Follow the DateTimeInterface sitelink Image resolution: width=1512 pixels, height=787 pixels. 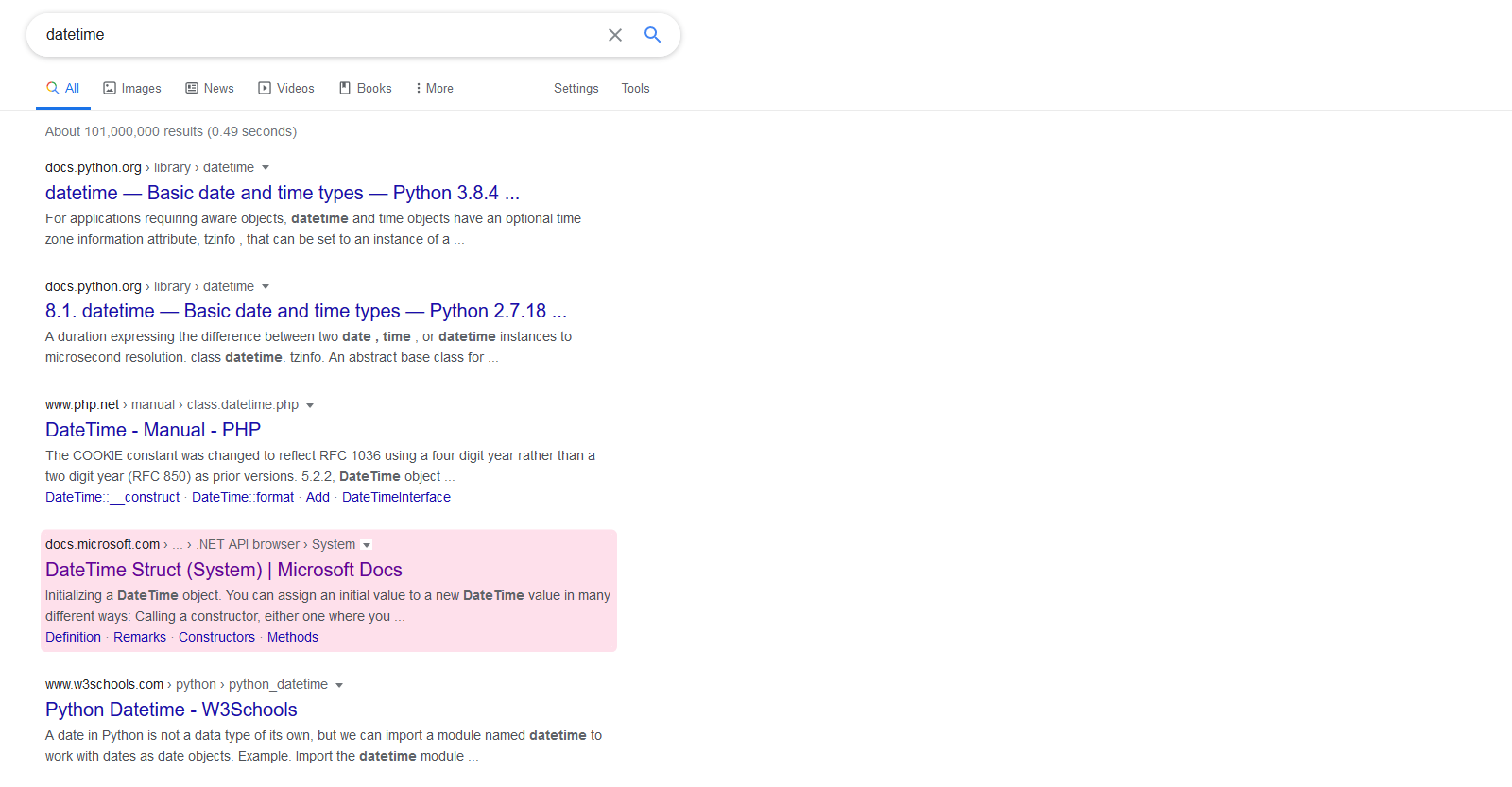tap(396, 497)
